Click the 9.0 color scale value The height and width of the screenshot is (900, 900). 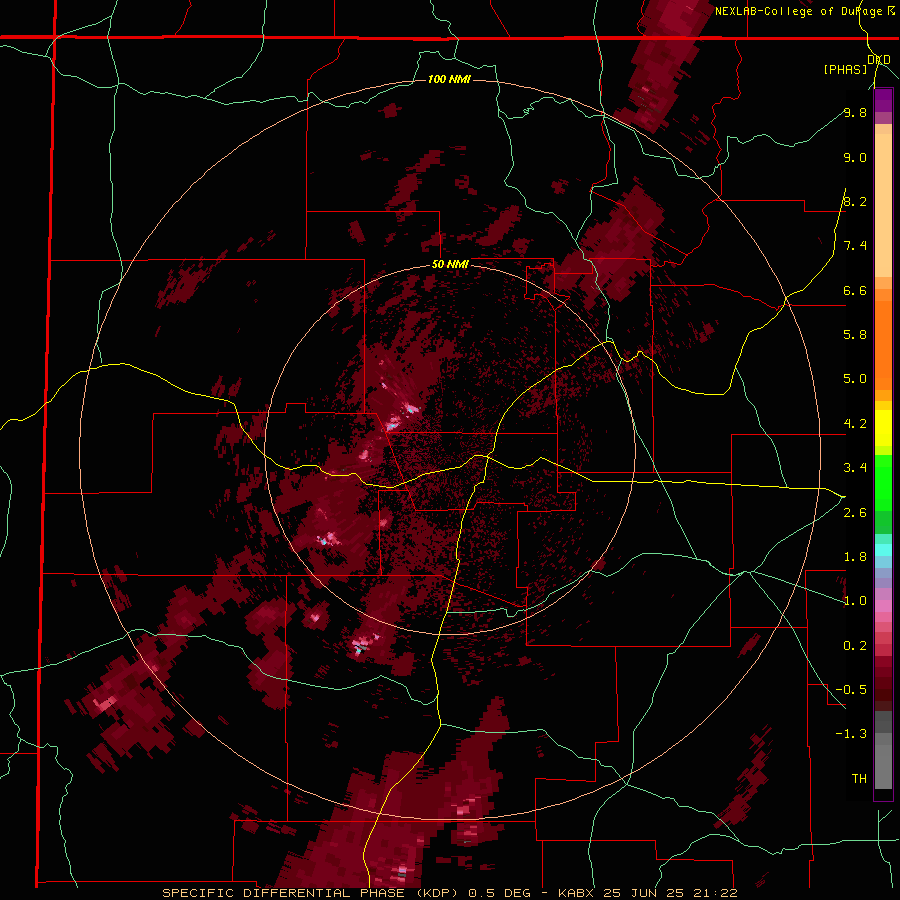pos(855,157)
